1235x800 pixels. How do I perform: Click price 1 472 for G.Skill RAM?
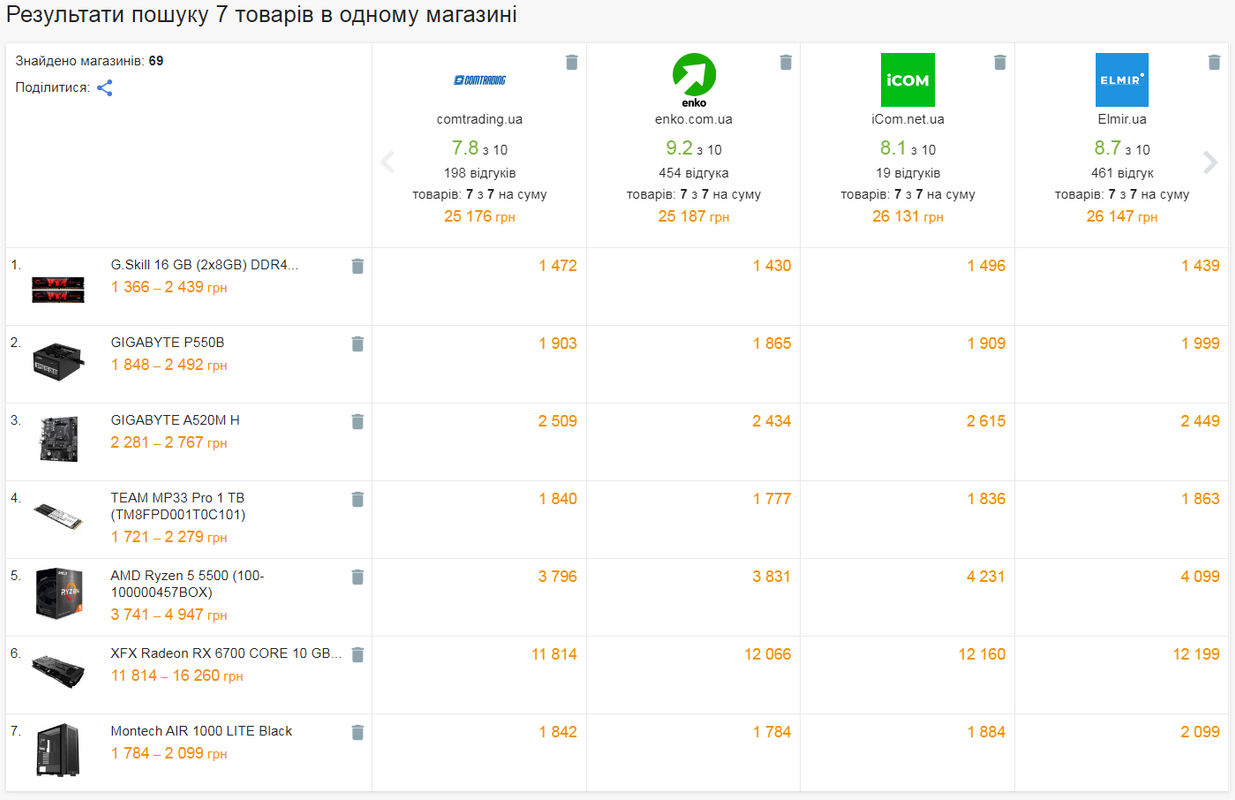[558, 266]
